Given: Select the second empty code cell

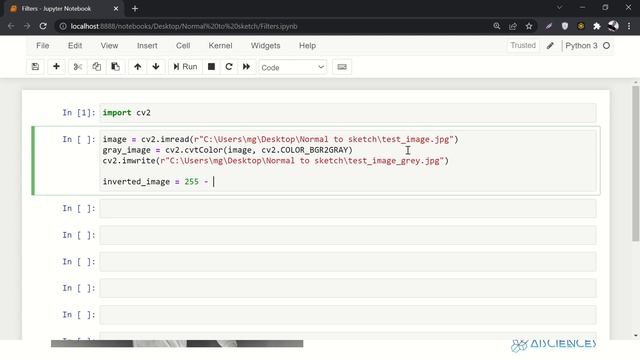Looking at the screenshot, I should 348,235.
